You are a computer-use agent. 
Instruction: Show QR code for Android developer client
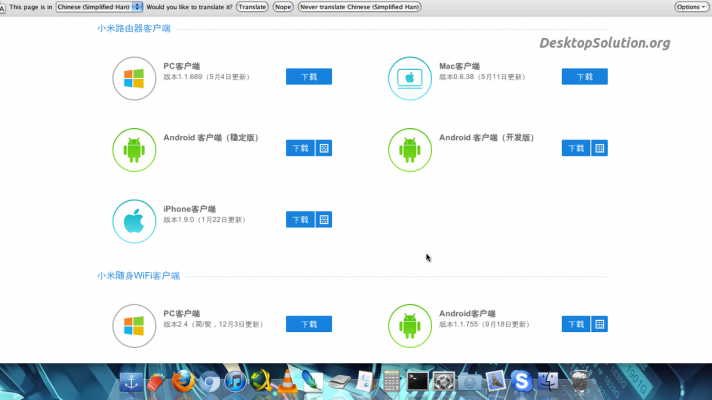click(599, 148)
